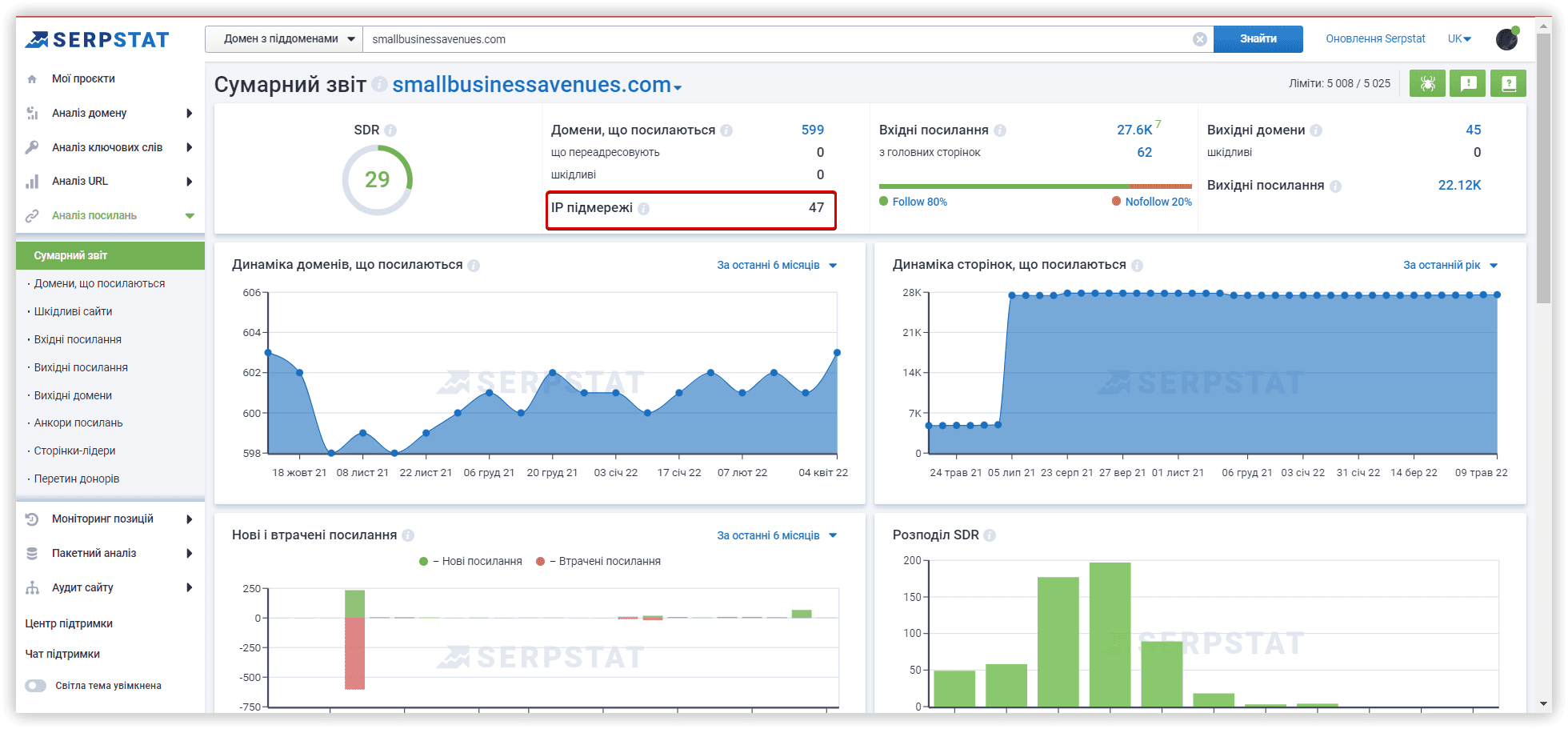
Task: Click the Nofollow 20% progress bar segment
Action: (1160, 186)
